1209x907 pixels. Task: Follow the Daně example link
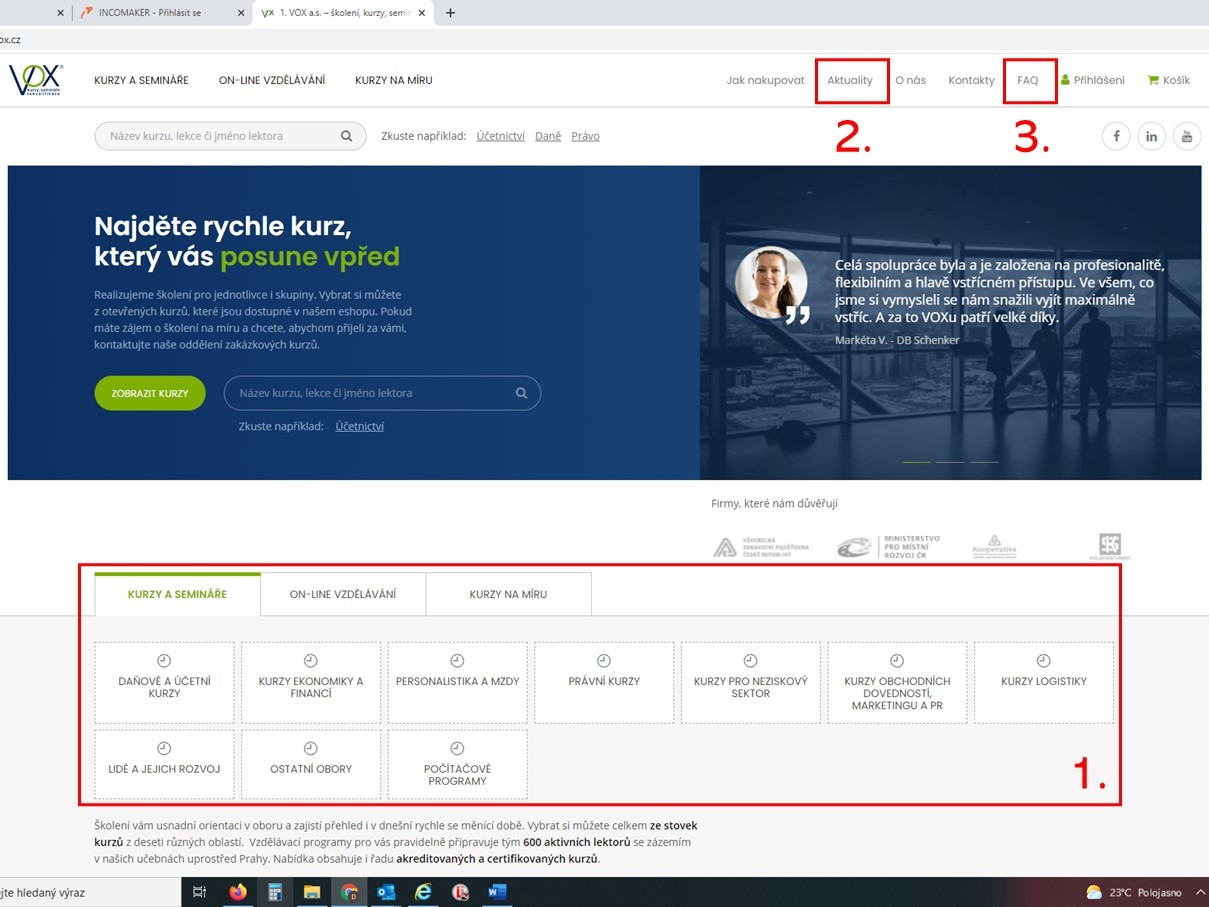[548, 136]
